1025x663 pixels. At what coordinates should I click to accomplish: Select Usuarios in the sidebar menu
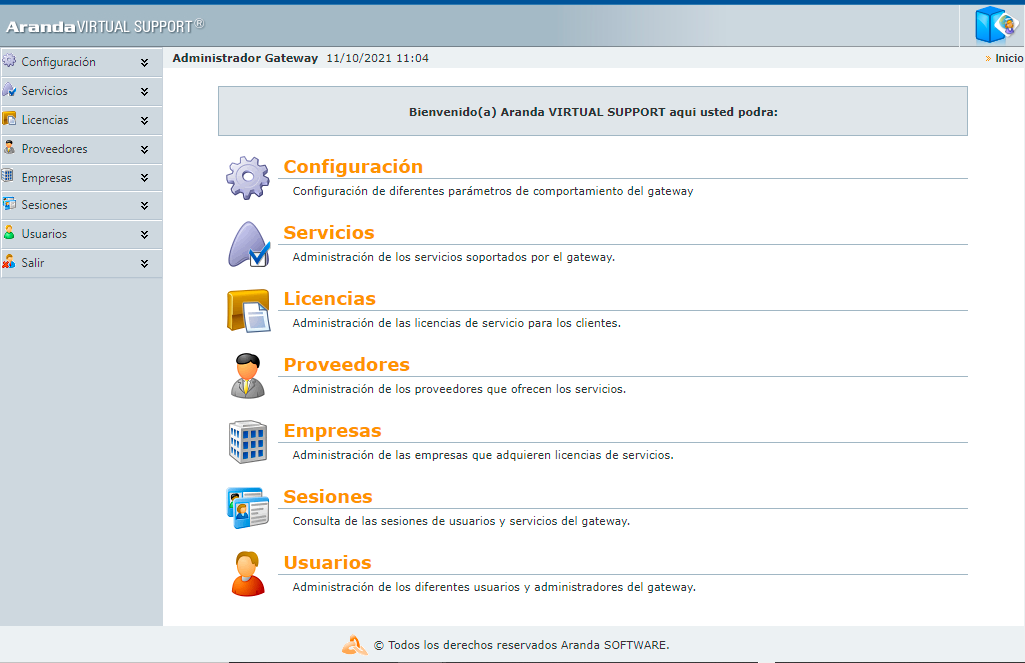coord(44,233)
